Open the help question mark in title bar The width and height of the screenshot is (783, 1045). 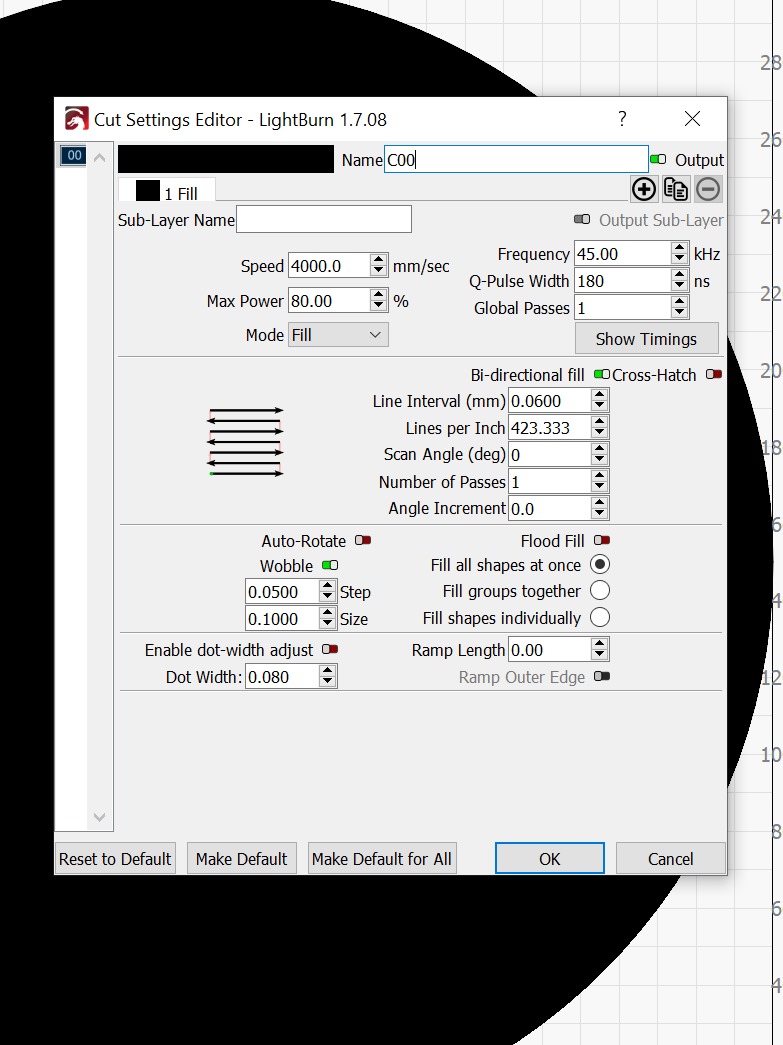622,119
